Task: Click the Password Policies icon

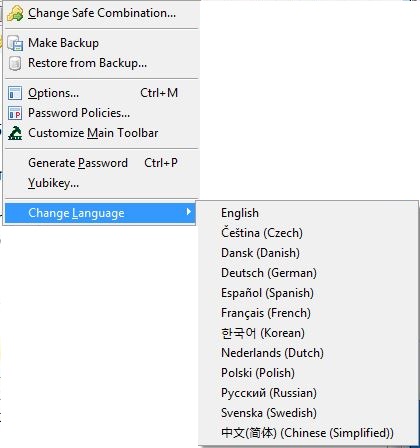Action: tap(15, 113)
